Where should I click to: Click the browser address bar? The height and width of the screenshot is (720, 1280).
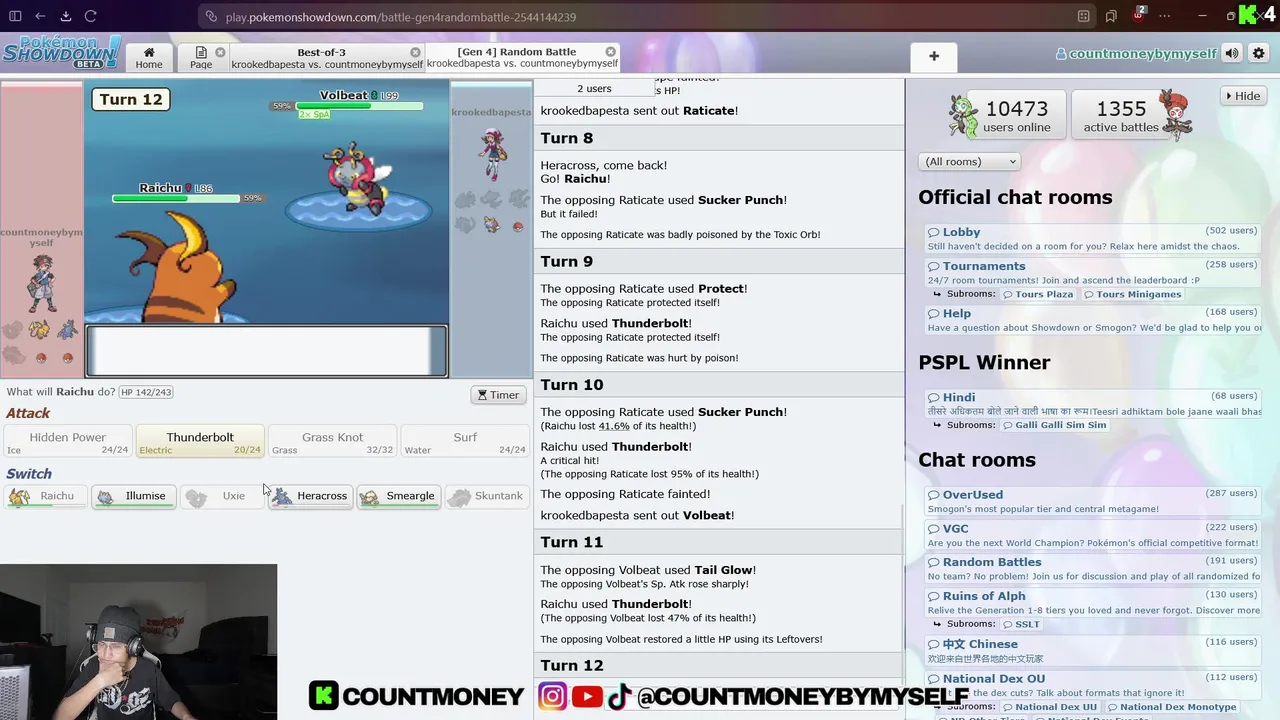pyautogui.click(x=640, y=16)
